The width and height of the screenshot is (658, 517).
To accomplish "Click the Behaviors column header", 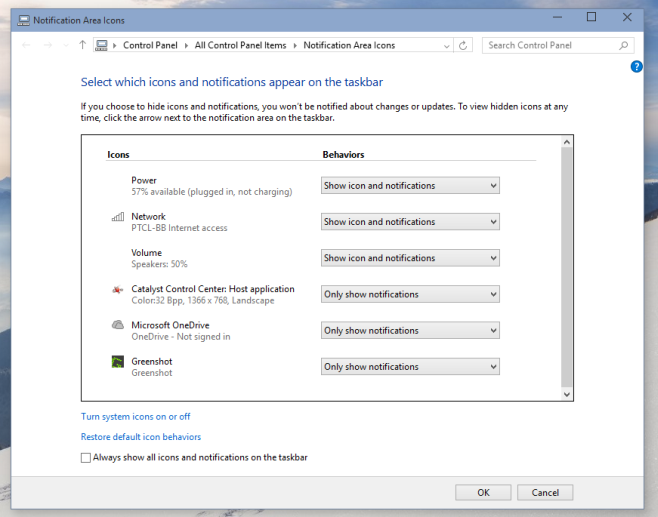I will pos(343,154).
